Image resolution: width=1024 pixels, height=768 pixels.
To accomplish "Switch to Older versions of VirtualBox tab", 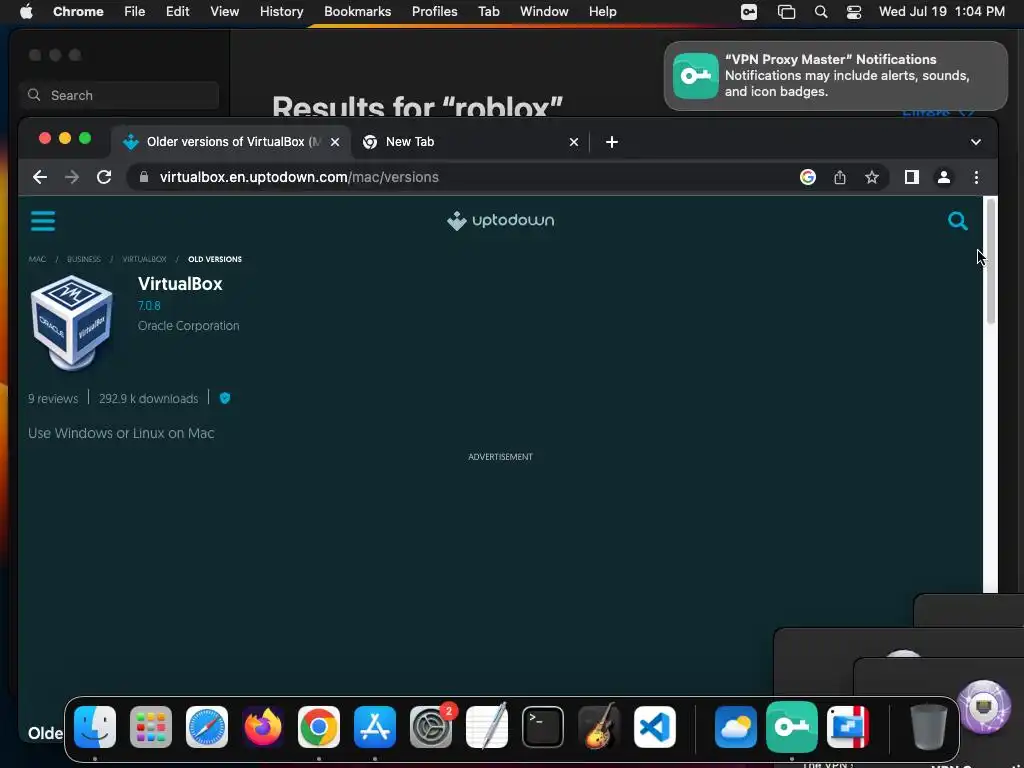I will point(231,142).
